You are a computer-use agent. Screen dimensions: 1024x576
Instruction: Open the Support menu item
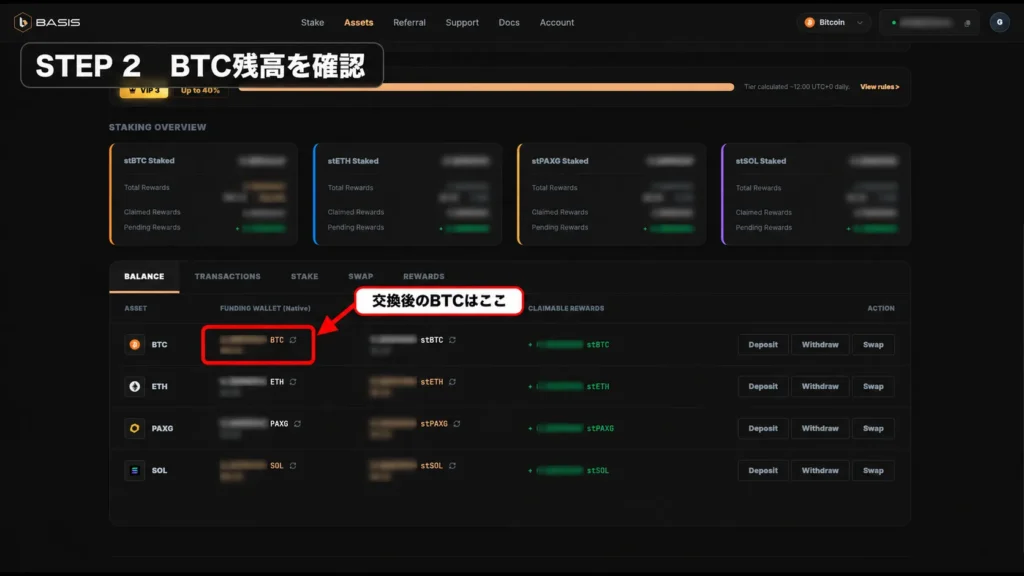462,22
